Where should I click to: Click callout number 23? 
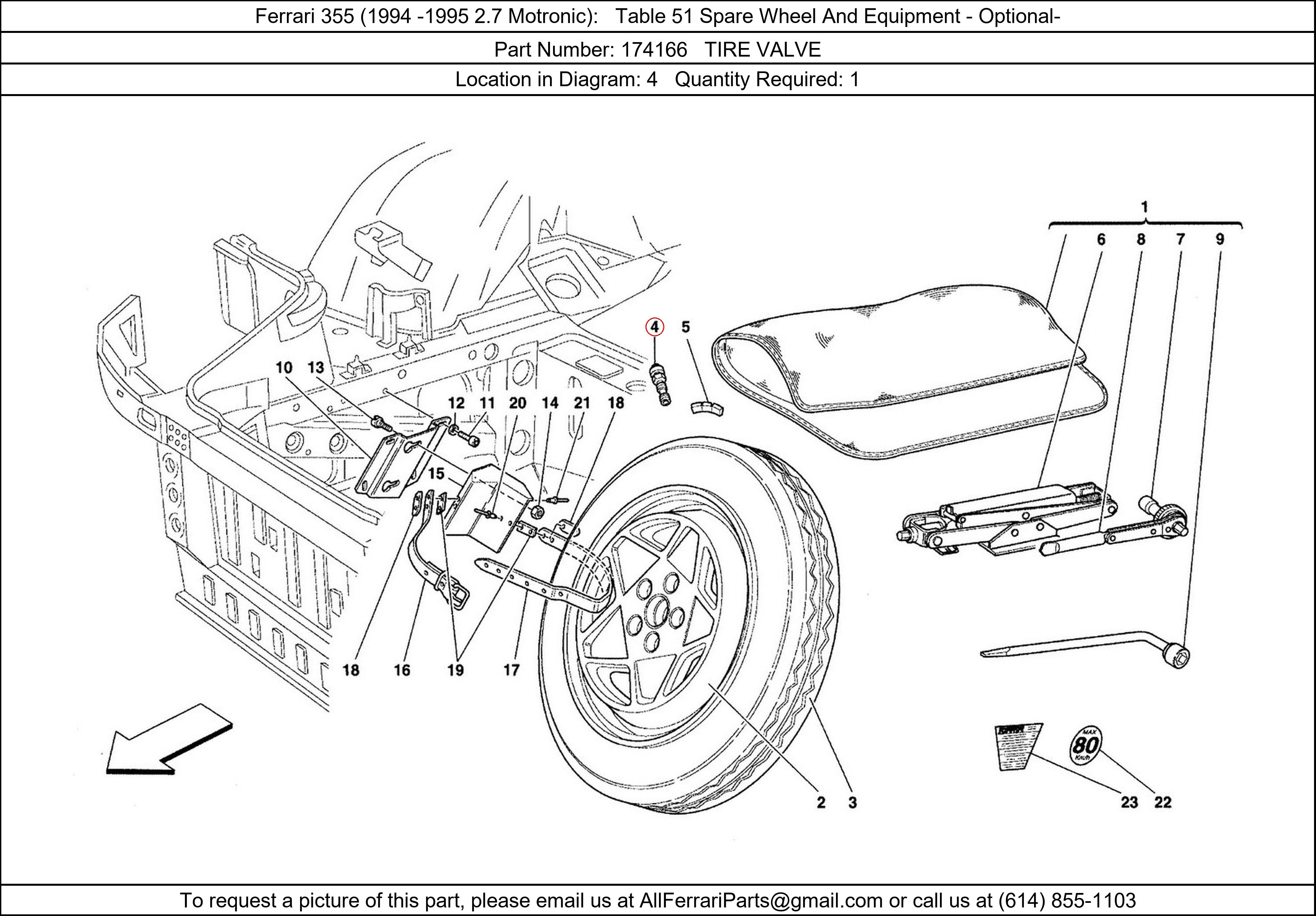pyautogui.click(x=1129, y=802)
